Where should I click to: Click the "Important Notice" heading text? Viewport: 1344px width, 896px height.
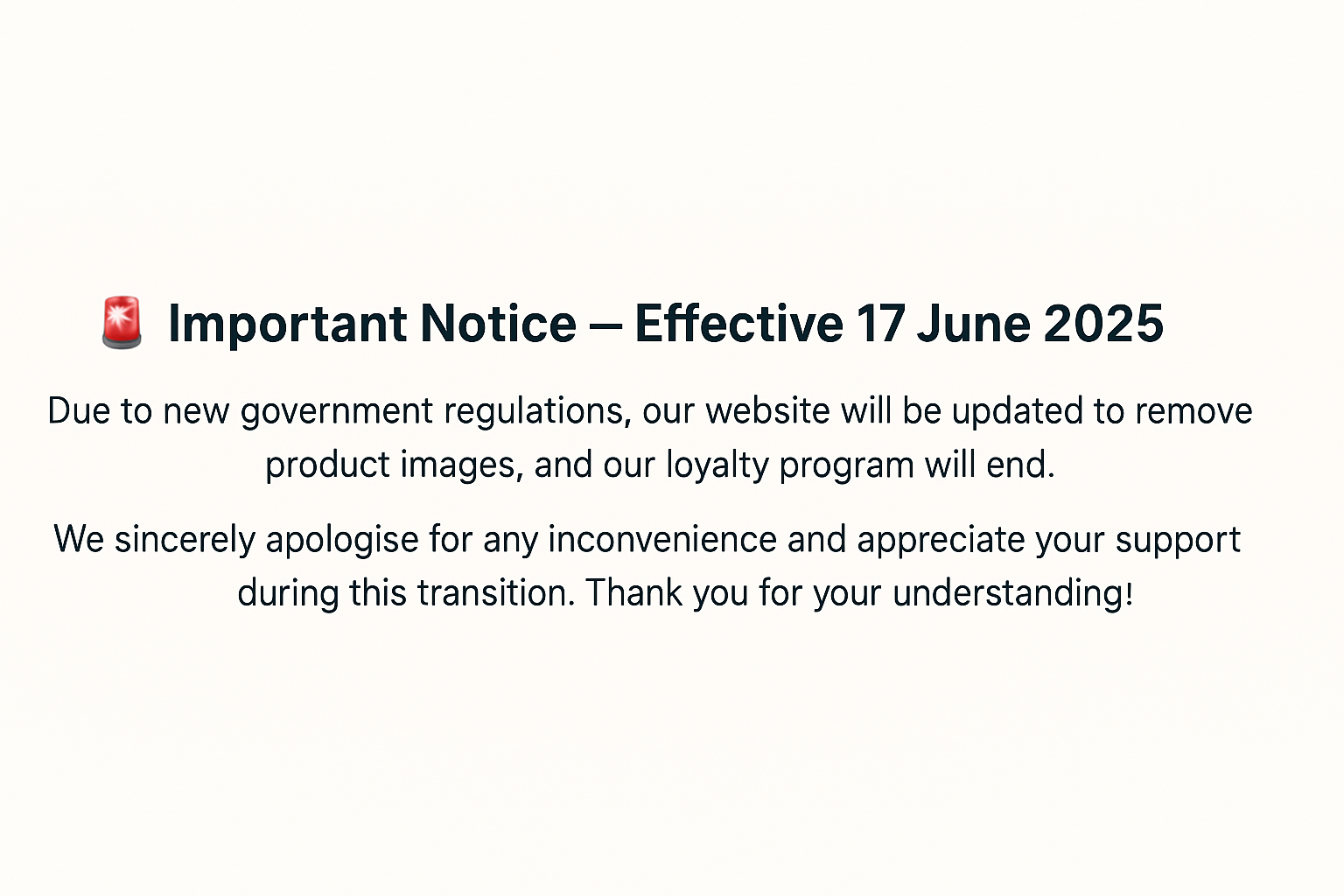click(372, 325)
